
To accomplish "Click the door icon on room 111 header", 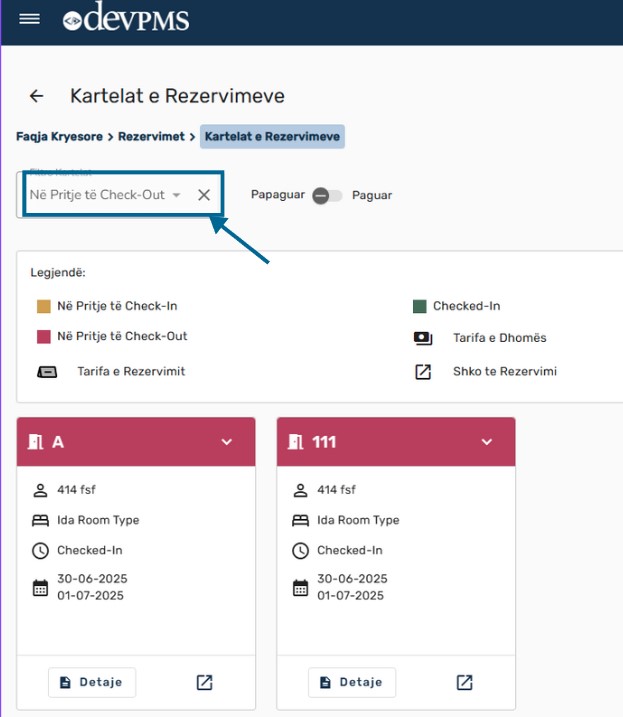I will (297, 442).
